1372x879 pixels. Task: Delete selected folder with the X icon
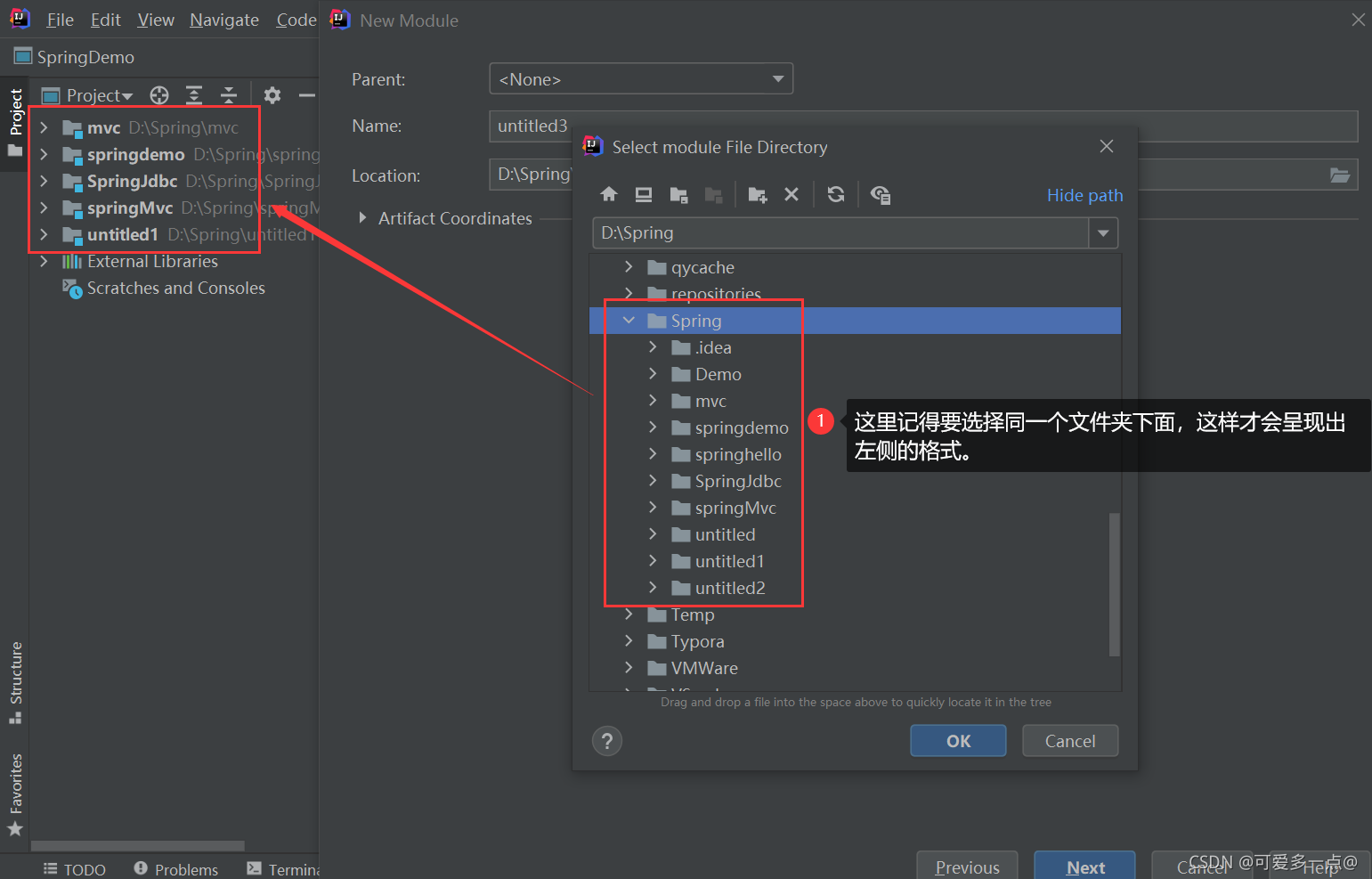click(x=792, y=194)
